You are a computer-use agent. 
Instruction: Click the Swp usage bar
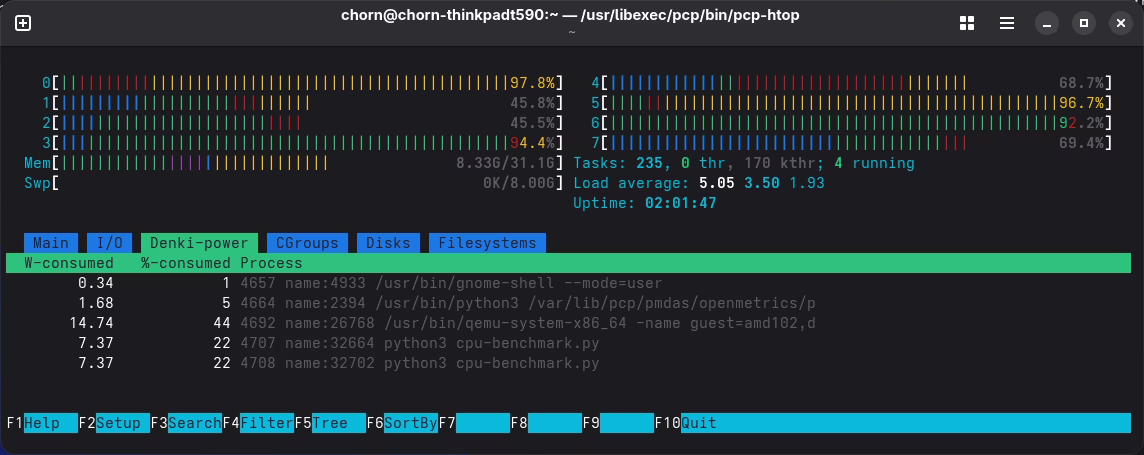tap(295, 182)
